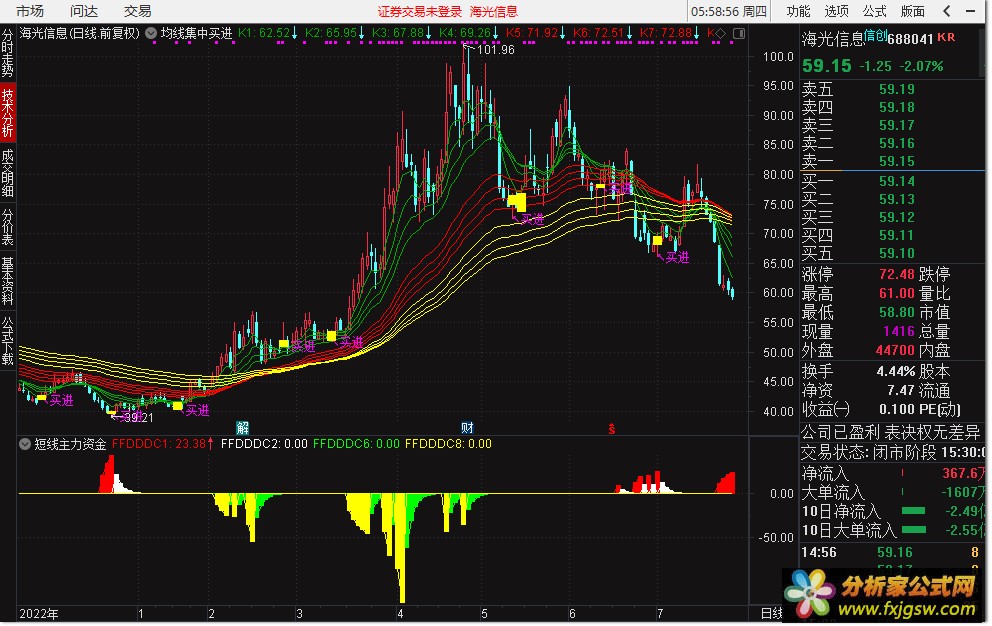This screenshot has width=992, height=626.
Task: Click the back arrow in title bar
Action: pos(946,11)
